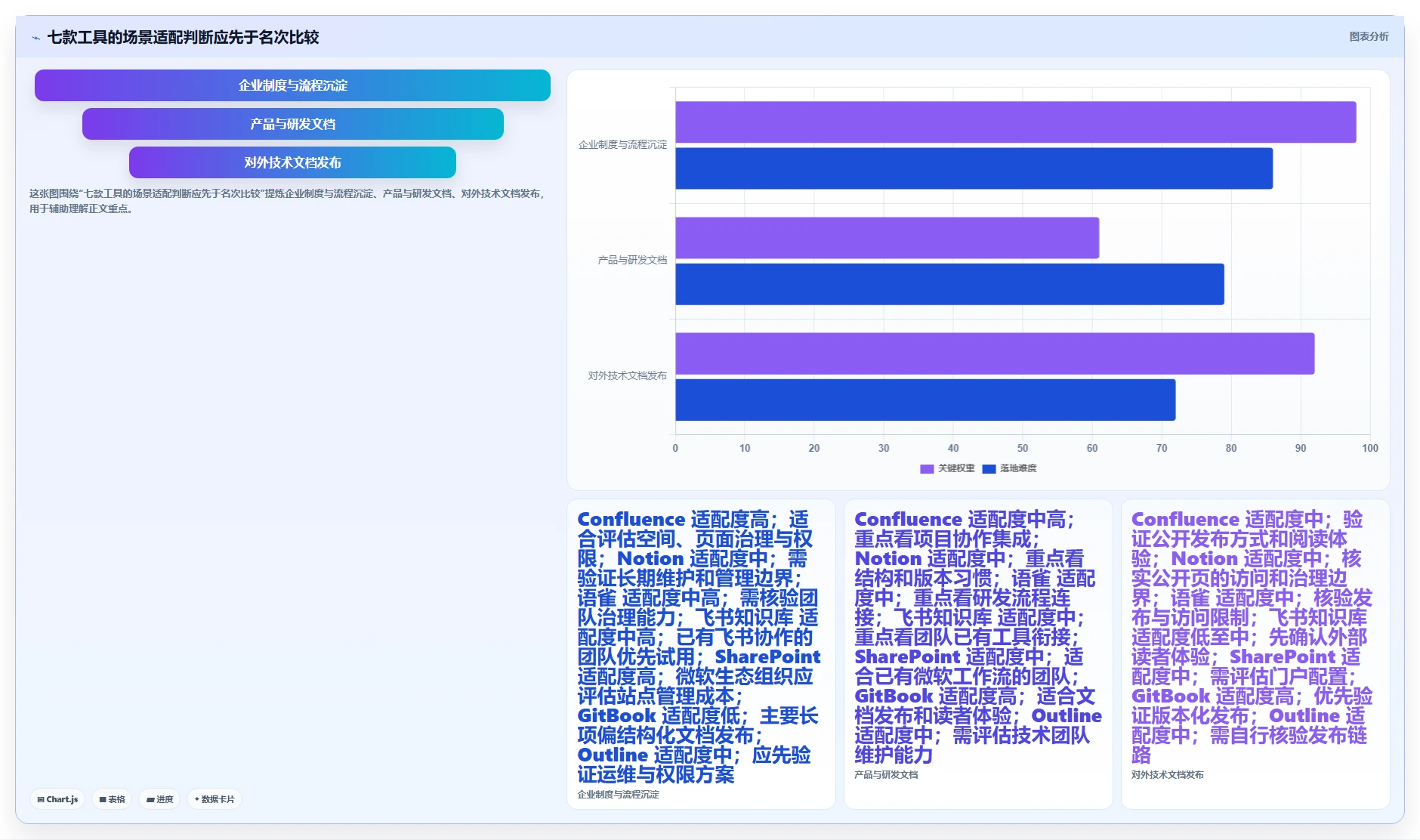Click the blue bar for 对外技术文档发布
1420x840 pixels.
925,400
